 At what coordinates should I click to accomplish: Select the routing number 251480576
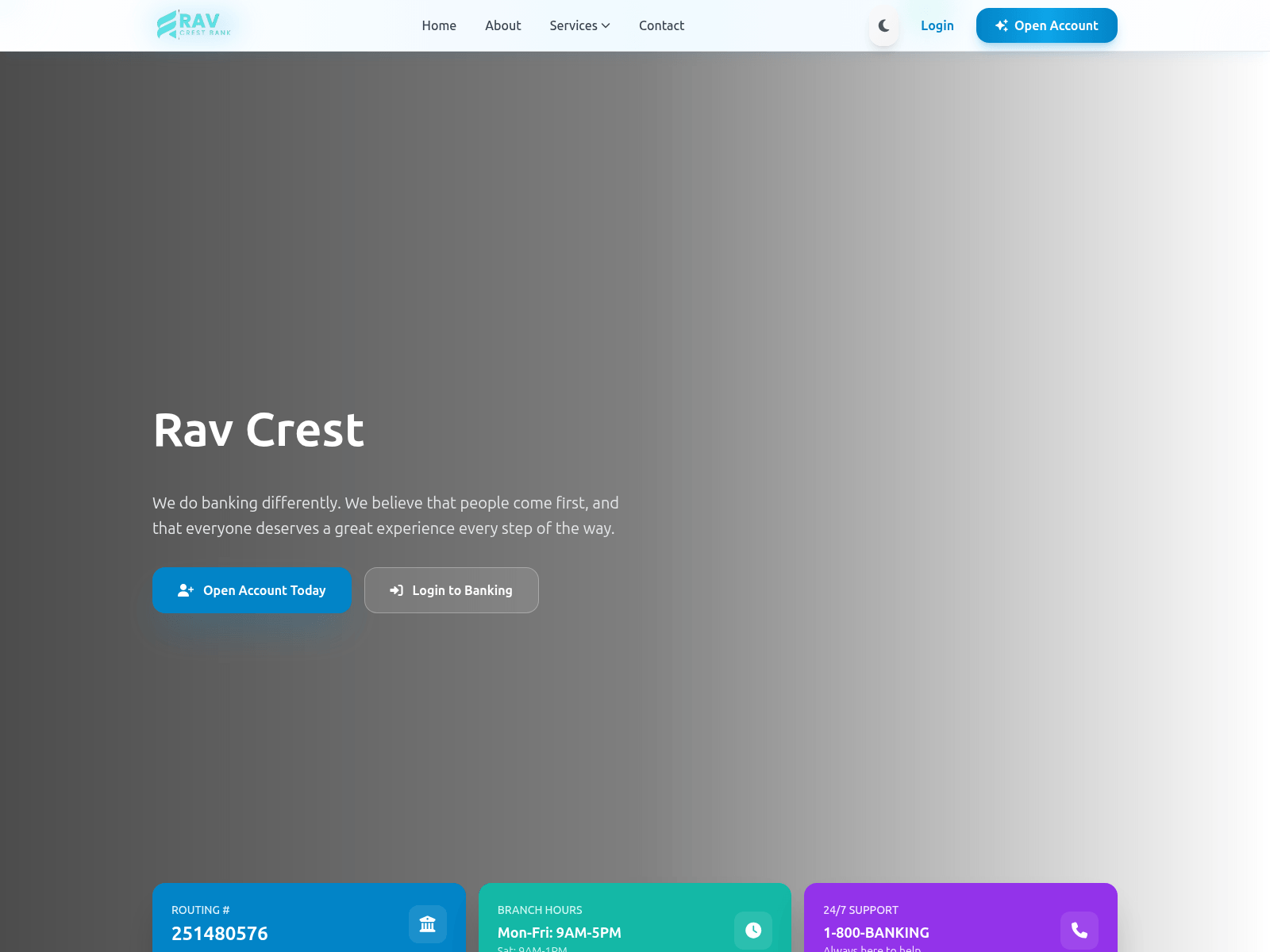tap(220, 933)
